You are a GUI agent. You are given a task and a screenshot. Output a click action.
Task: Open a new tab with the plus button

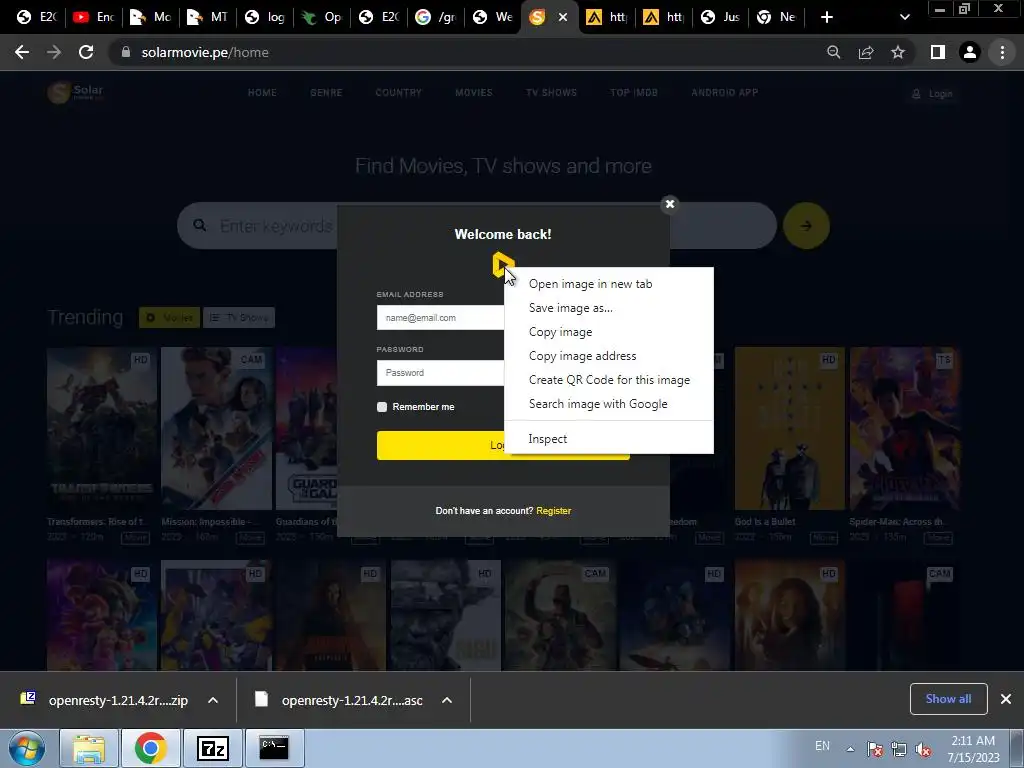[x=827, y=17]
